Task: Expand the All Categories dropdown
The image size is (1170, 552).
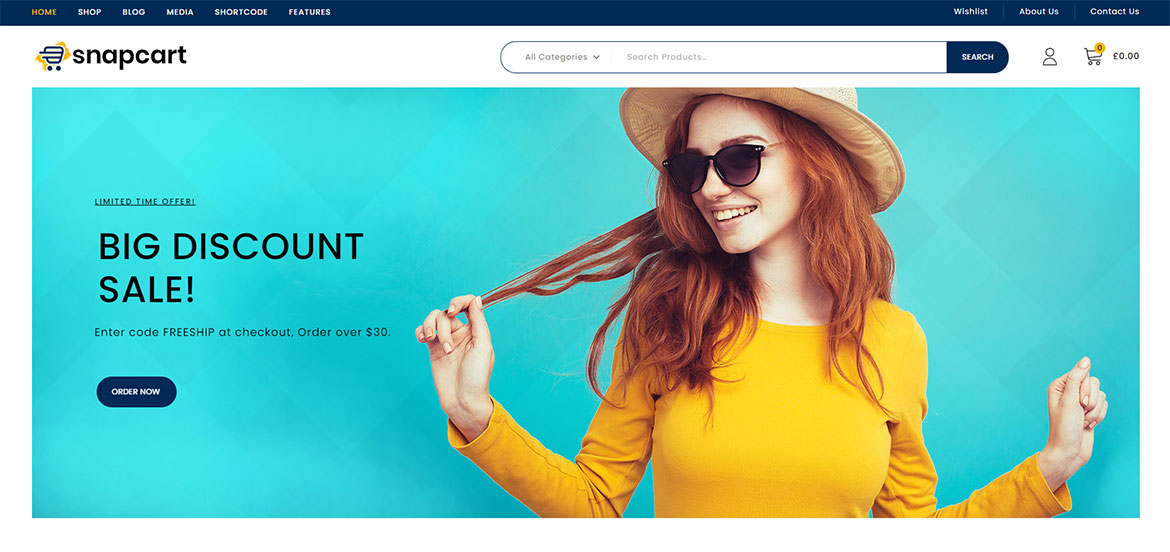Action: point(562,57)
